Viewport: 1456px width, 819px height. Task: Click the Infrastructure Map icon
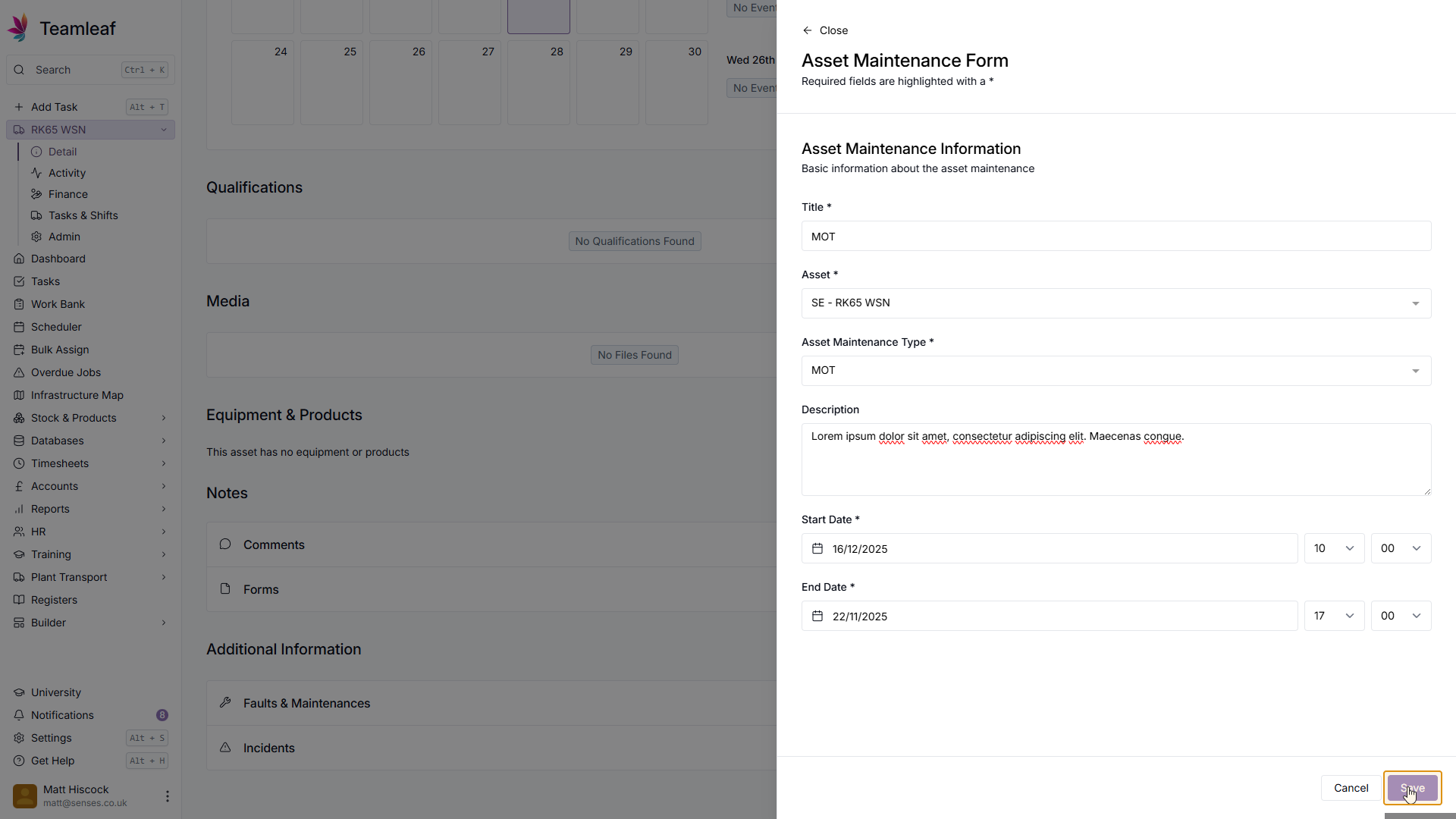pos(19,395)
